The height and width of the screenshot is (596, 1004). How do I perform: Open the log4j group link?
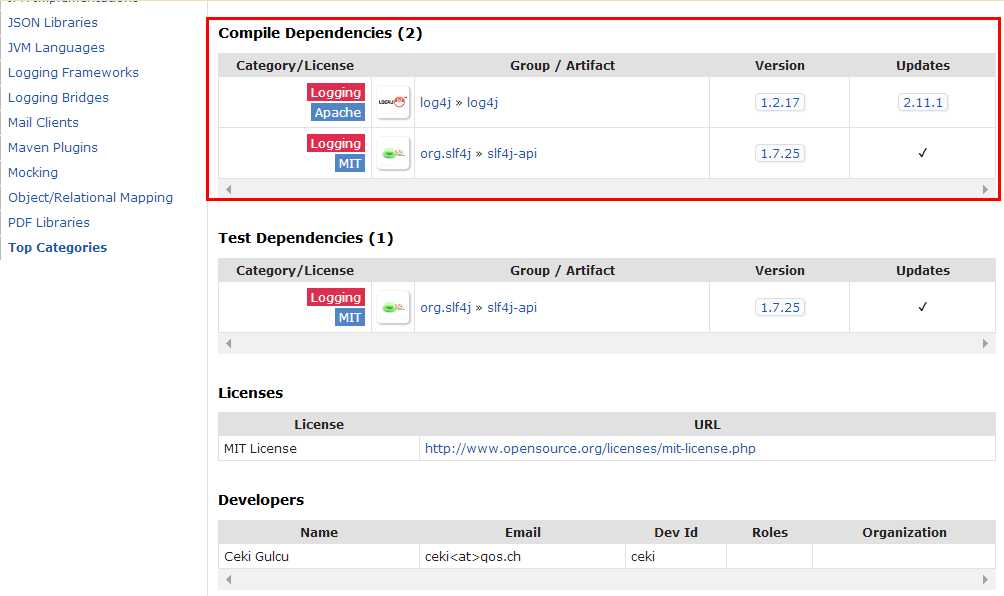(435, 102)
